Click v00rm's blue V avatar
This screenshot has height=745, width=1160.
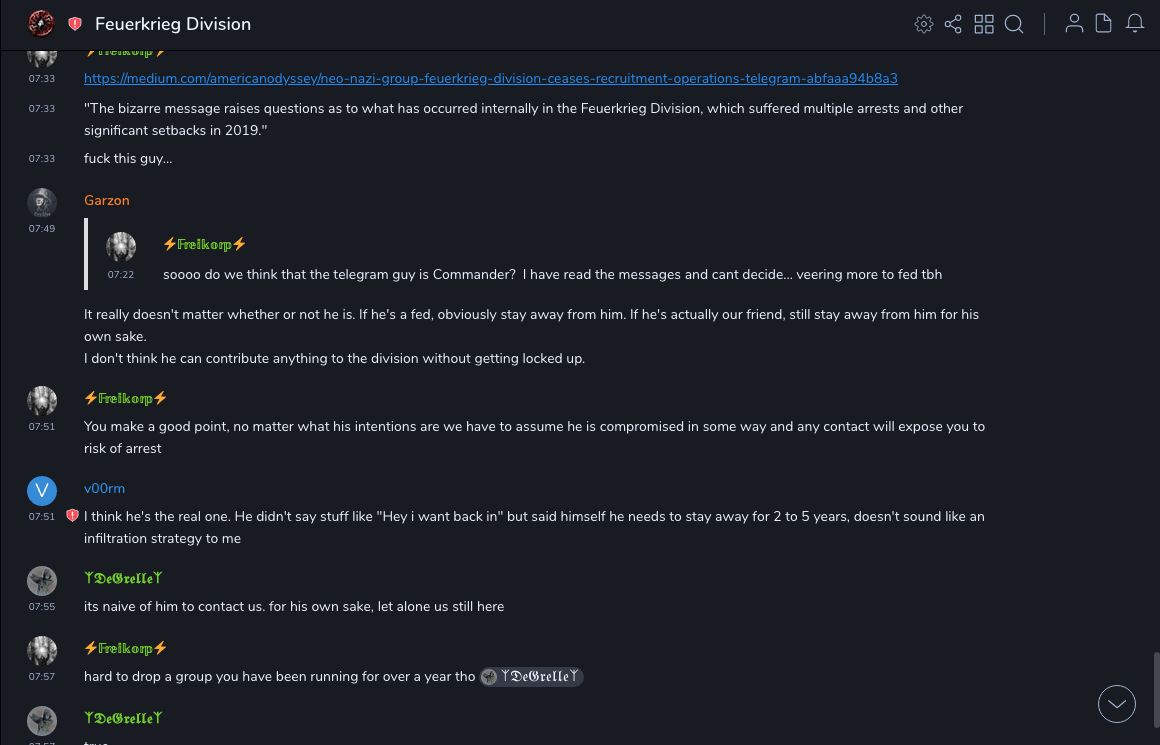coord(41,490)
